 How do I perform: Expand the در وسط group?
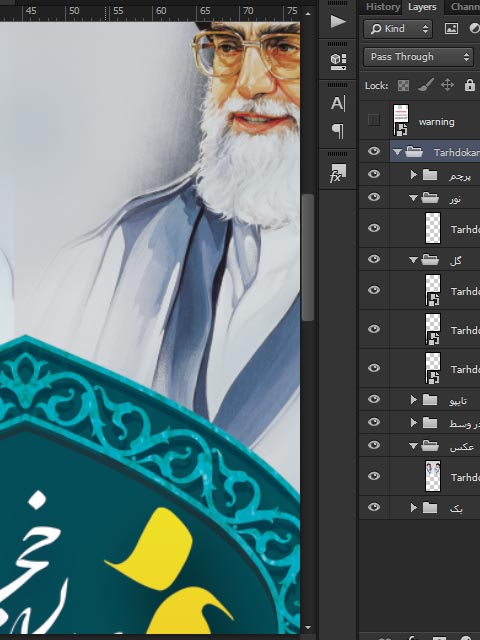pos(413,422)
